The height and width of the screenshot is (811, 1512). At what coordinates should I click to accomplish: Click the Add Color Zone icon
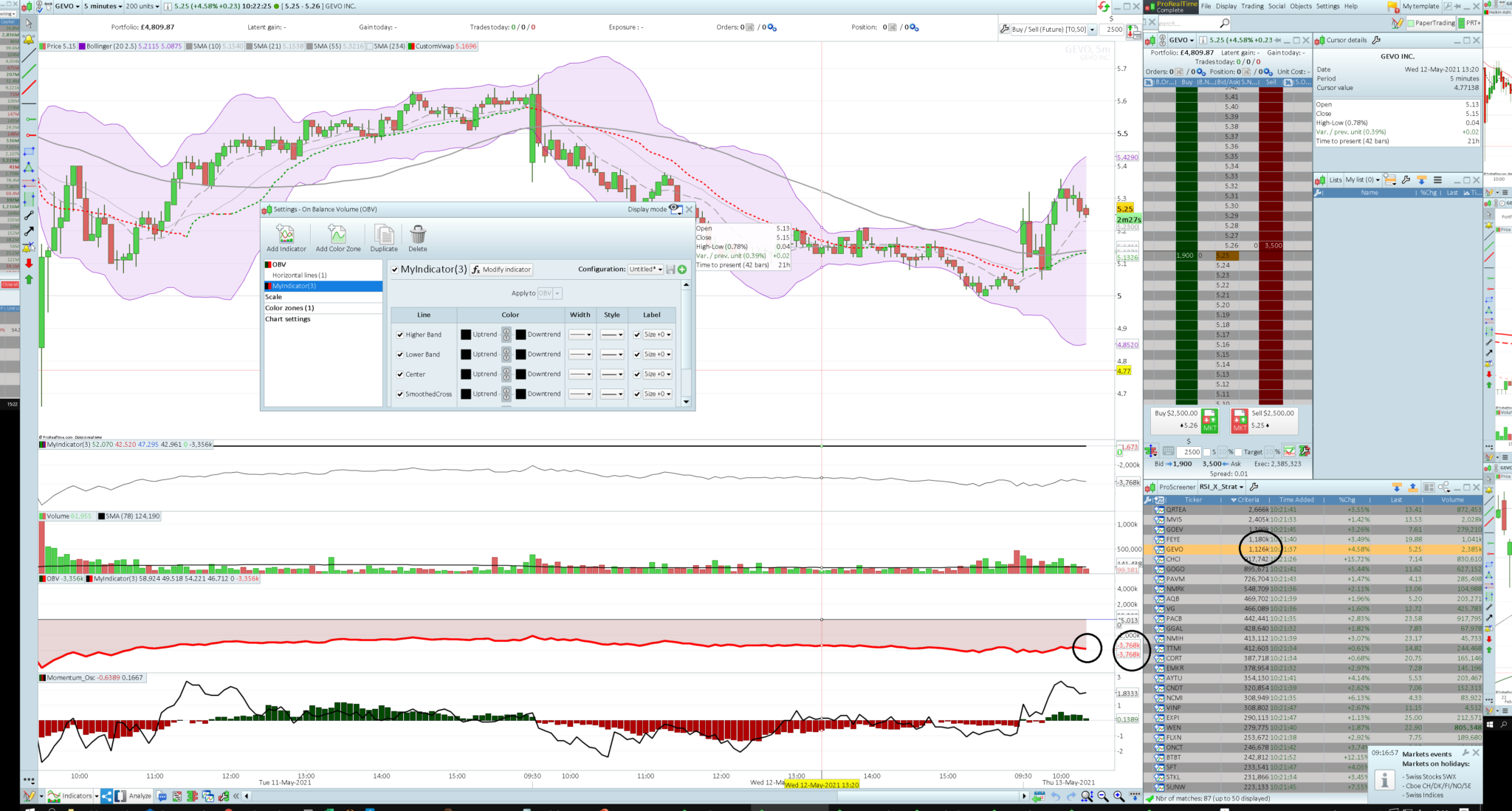(x=337, y=235)
